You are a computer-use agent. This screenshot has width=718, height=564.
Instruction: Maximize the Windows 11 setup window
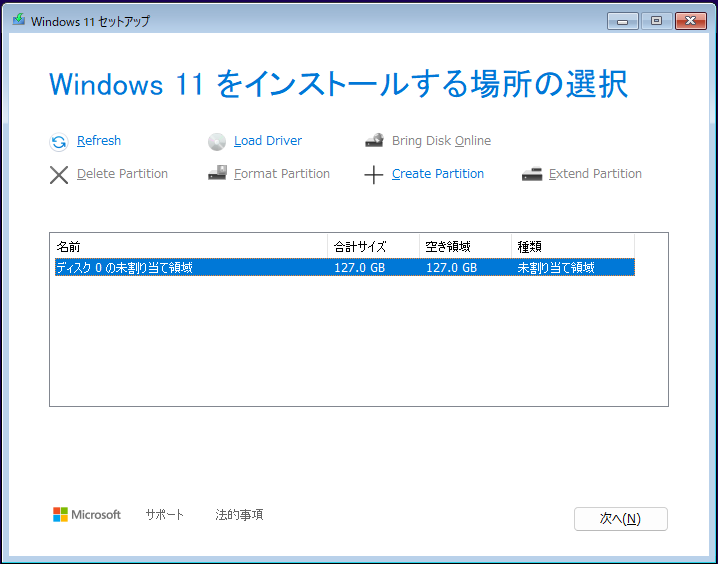(x=657, y=21)
